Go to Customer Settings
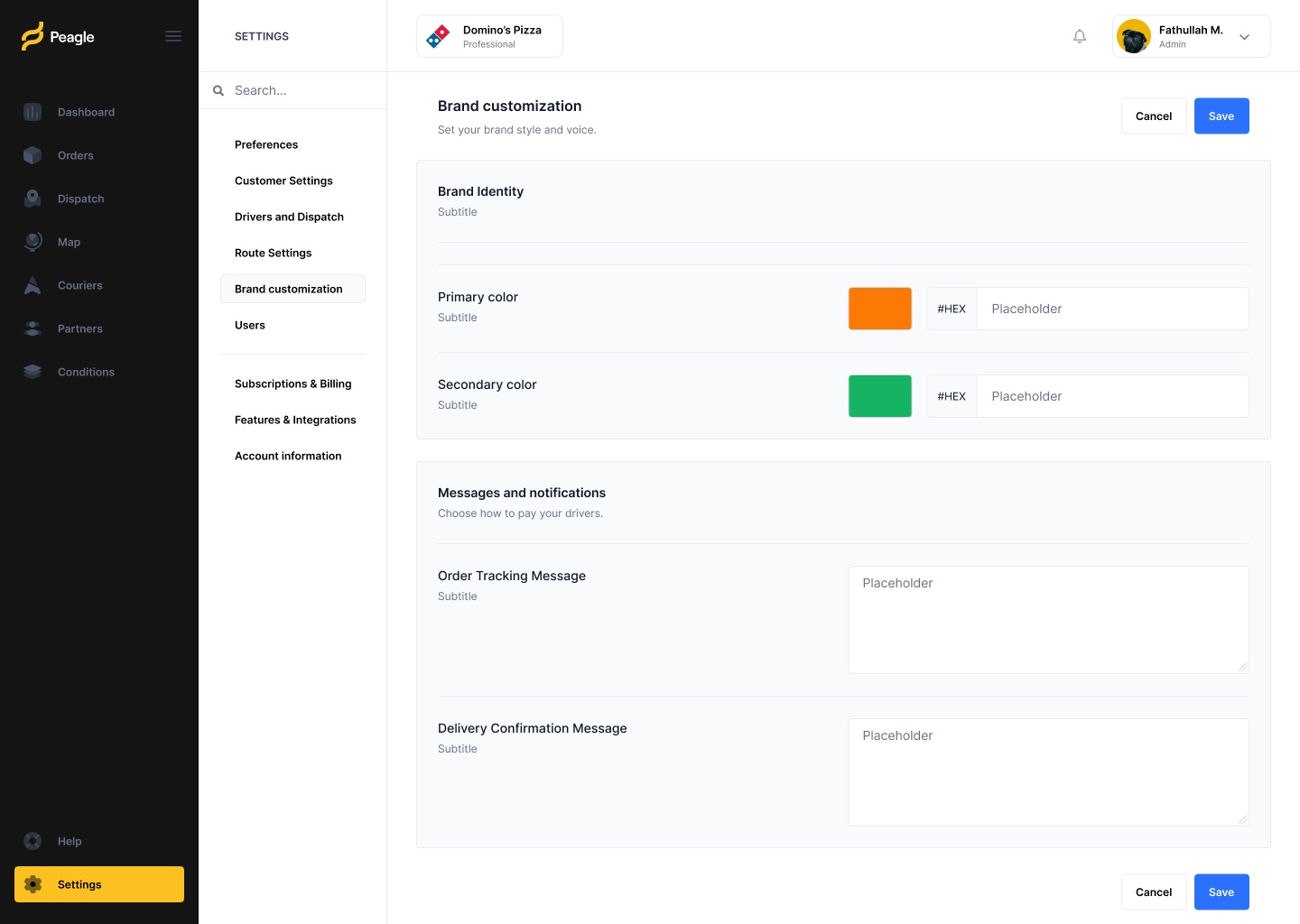 [283, 180]
